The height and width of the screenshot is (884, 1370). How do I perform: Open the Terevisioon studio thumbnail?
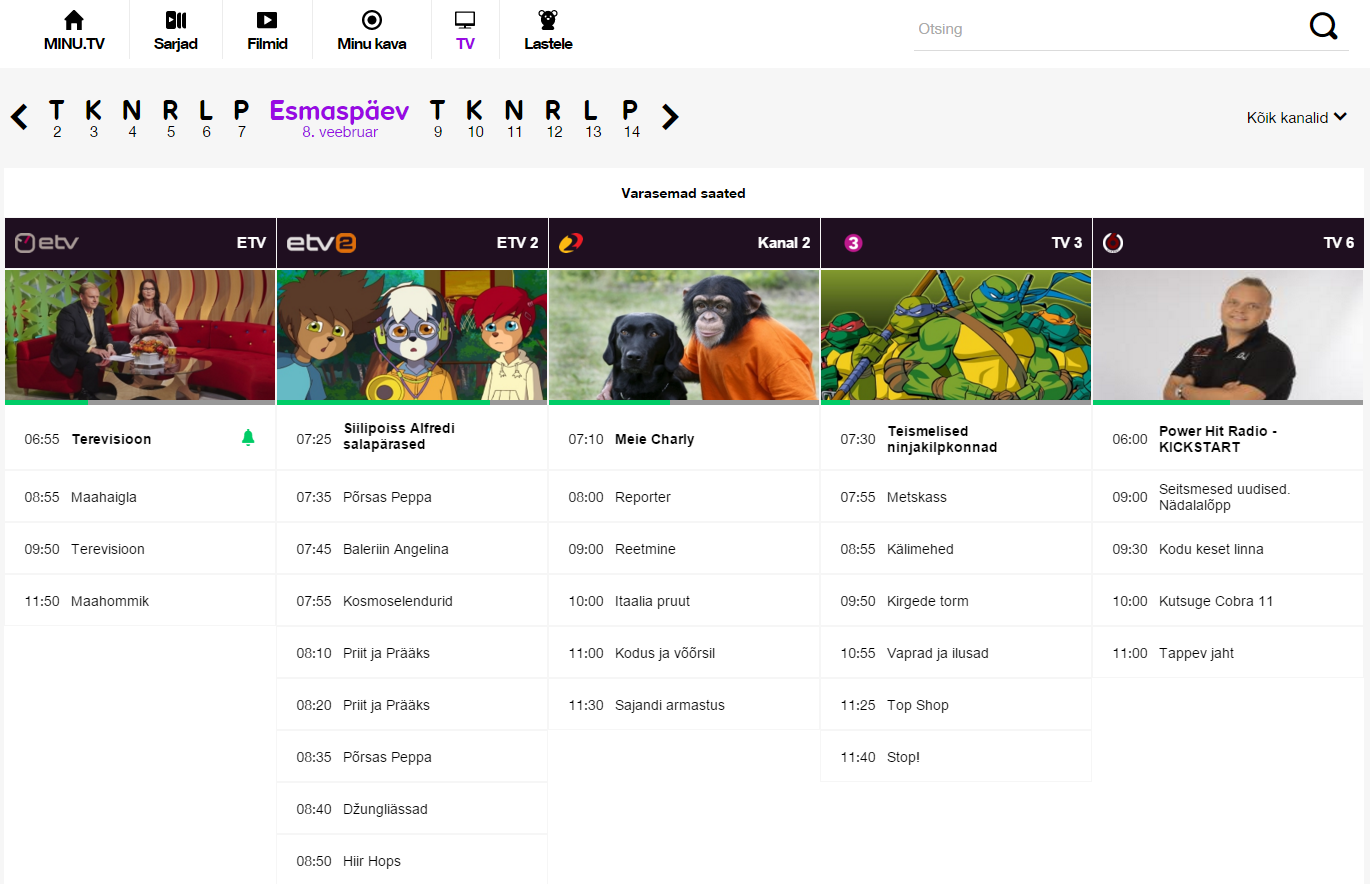[140, 335]
